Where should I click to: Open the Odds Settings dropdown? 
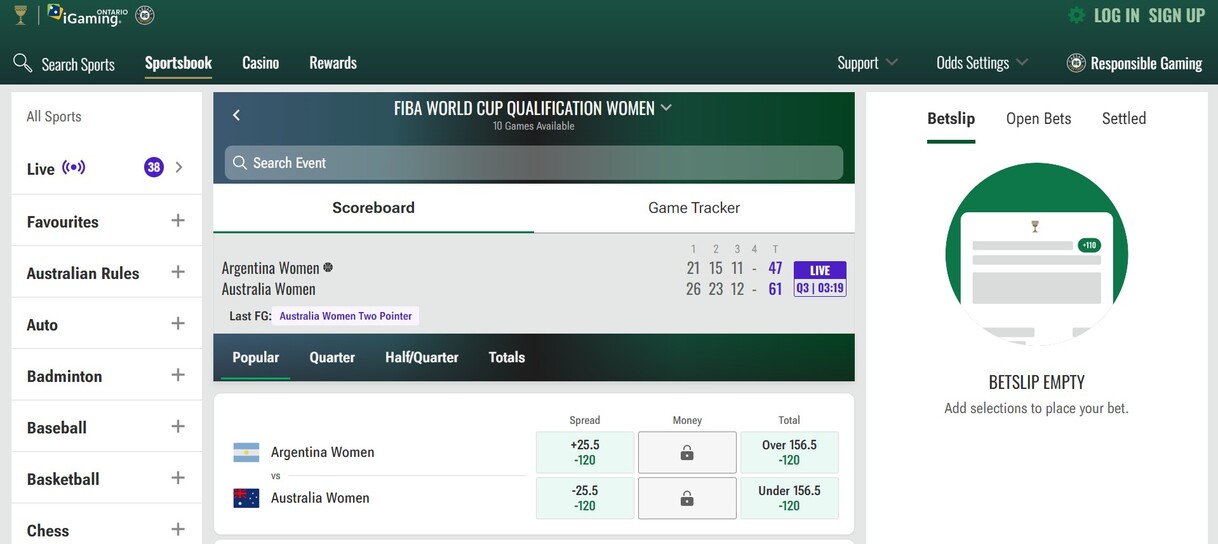981,63
